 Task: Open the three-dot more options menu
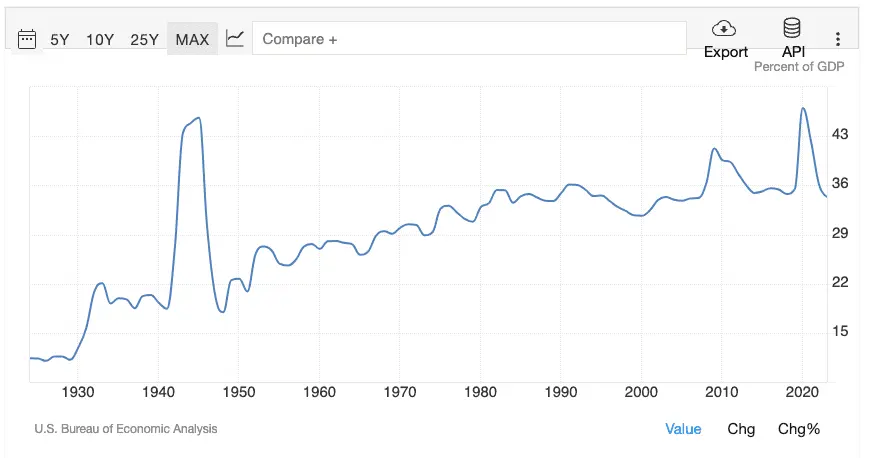pyautogui.click(x=838, y=40)
